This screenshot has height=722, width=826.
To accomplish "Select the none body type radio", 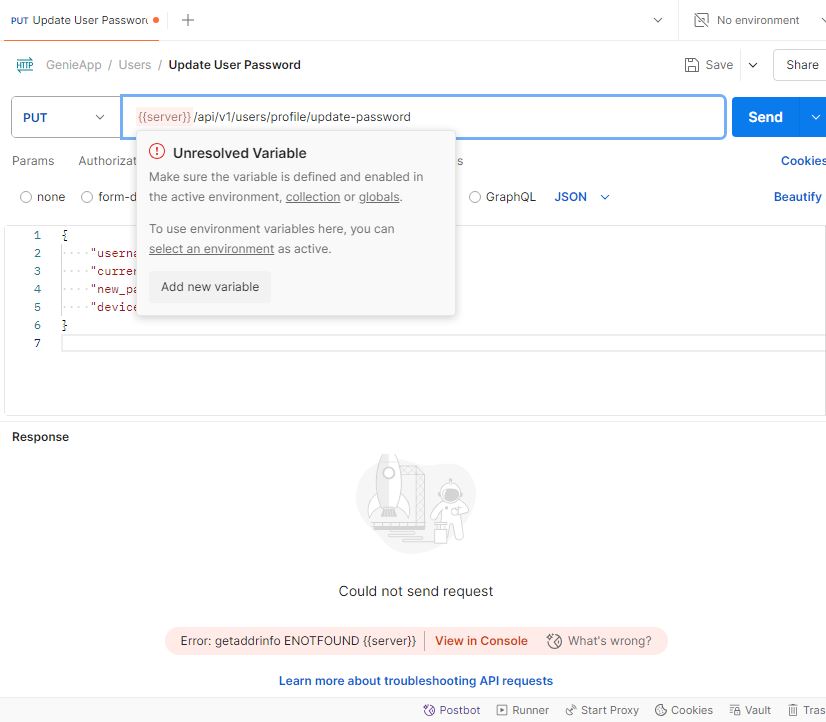I will 26,197.
